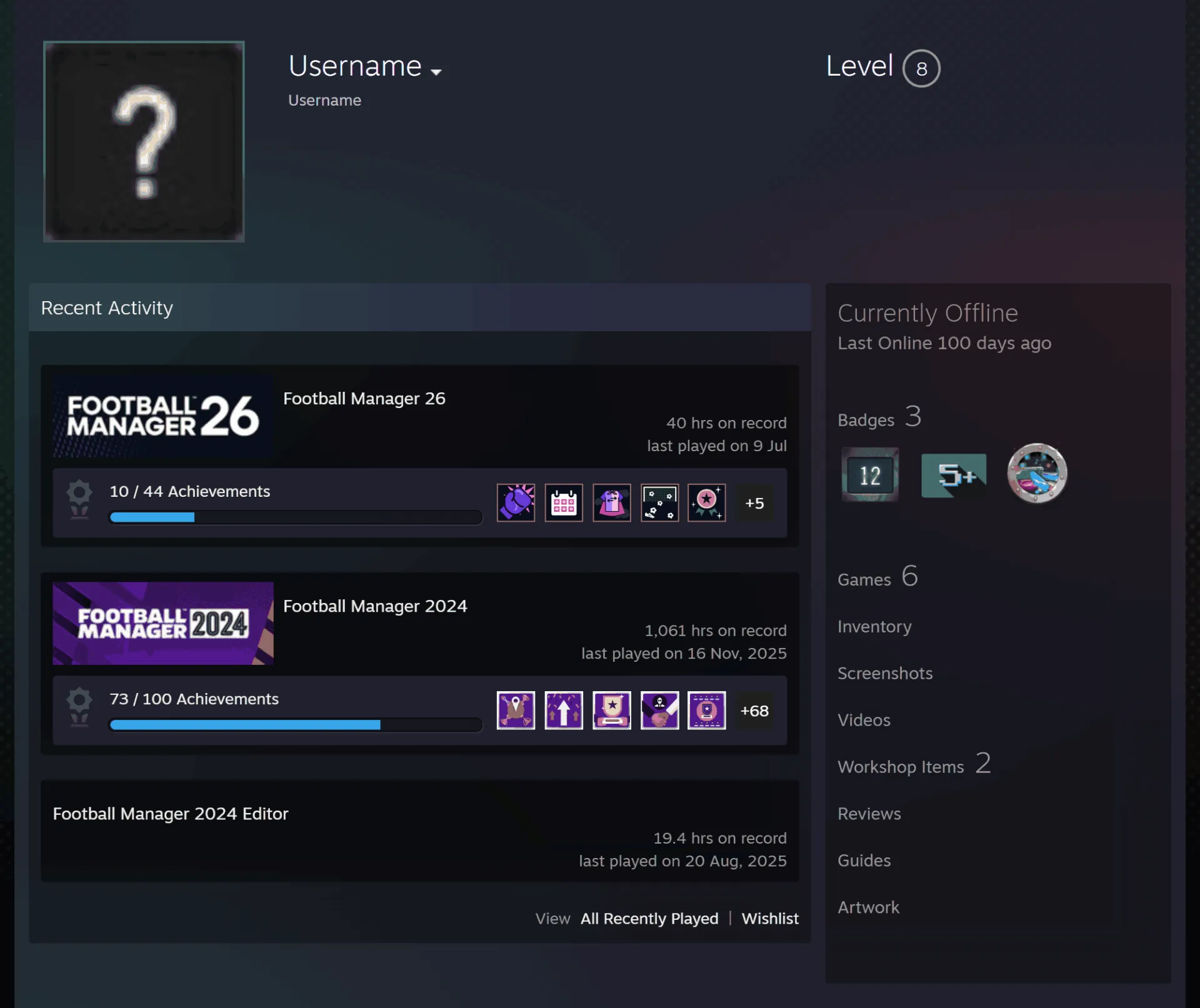Viewport: 1200px width, 1008px height.
Task: Open the Inventory link
Action: [x=874, y=626]
